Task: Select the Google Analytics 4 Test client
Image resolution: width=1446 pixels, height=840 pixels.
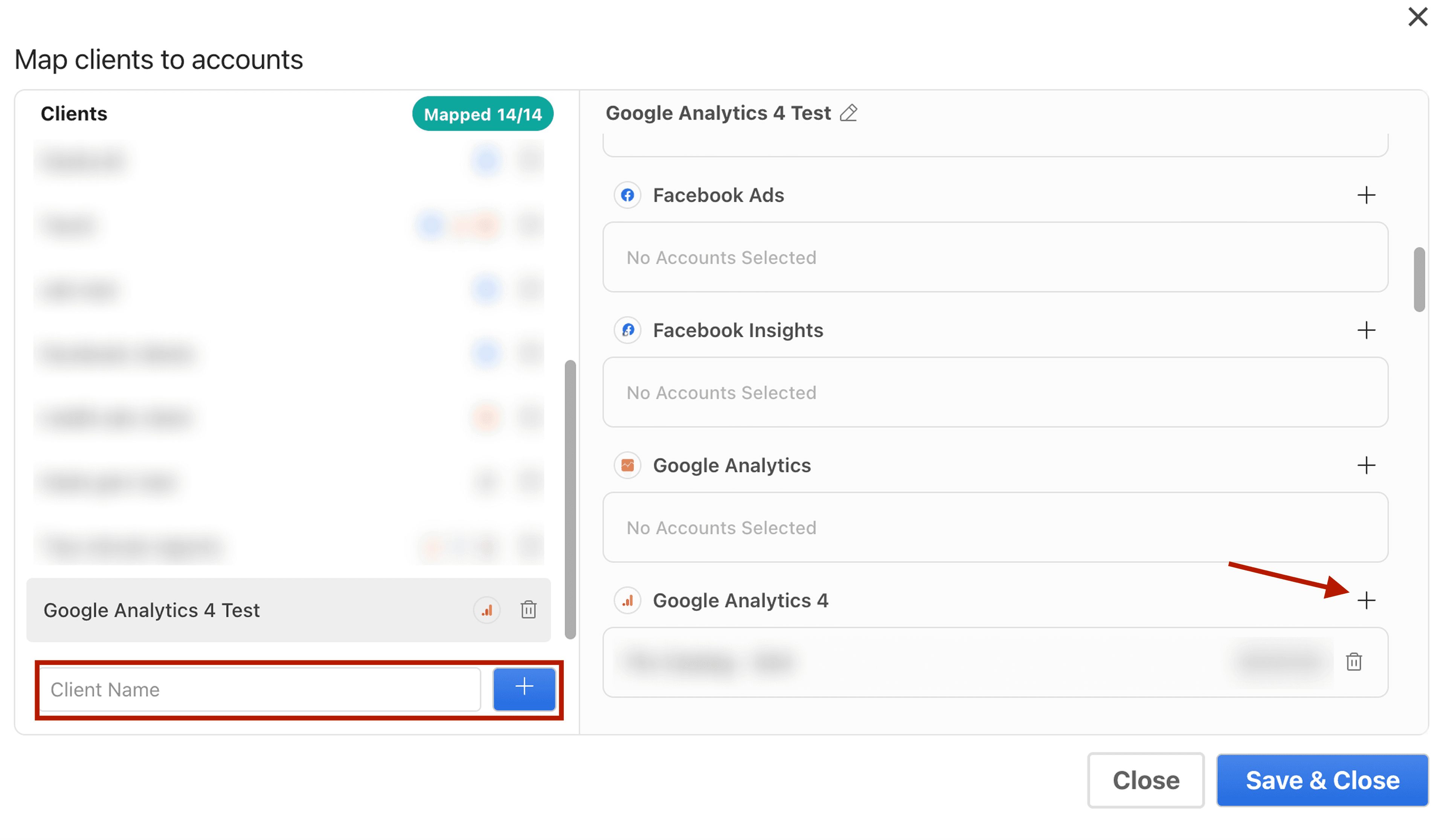Action: pos(288,610)
